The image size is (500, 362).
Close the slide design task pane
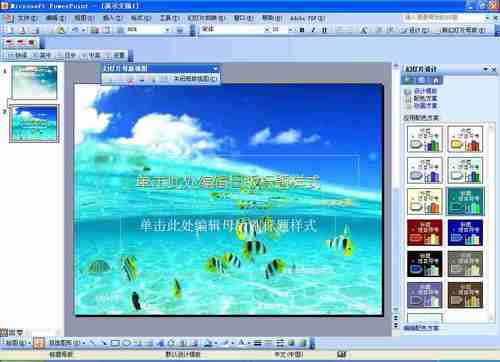[494, 69]
